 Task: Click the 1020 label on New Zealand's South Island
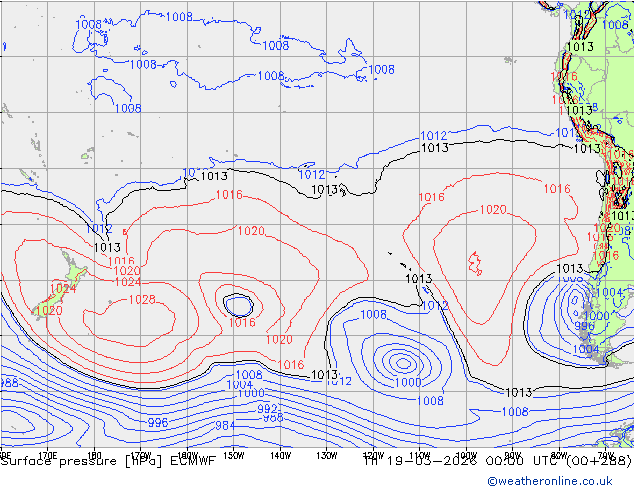point(49,310)
